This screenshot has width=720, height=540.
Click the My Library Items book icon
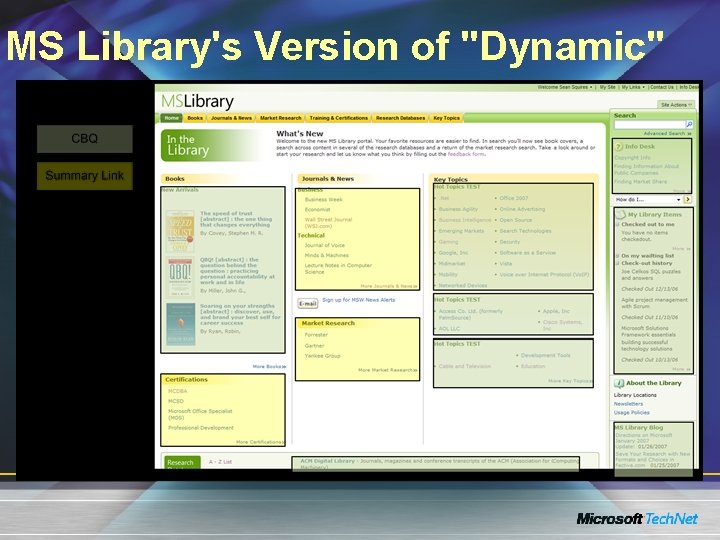[x=620, y=214]
